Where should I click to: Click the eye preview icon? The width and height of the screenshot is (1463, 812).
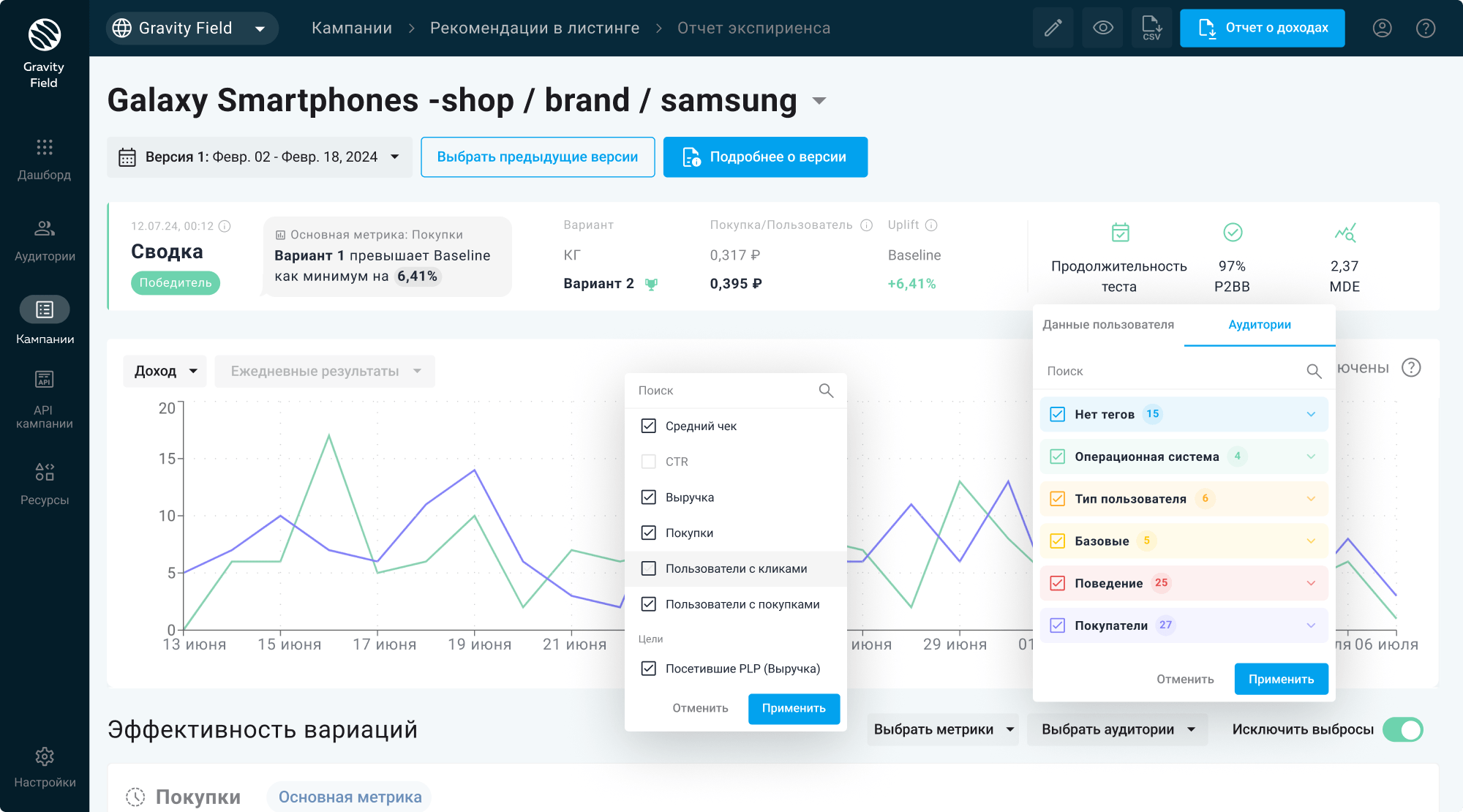coord(1102,29)
